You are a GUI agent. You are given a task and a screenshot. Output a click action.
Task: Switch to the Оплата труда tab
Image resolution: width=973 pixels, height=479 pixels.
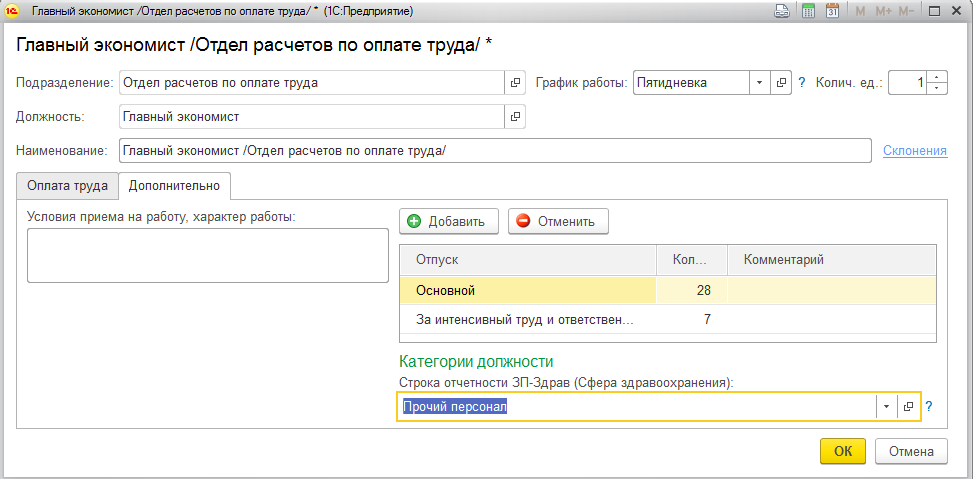[68, 186]
